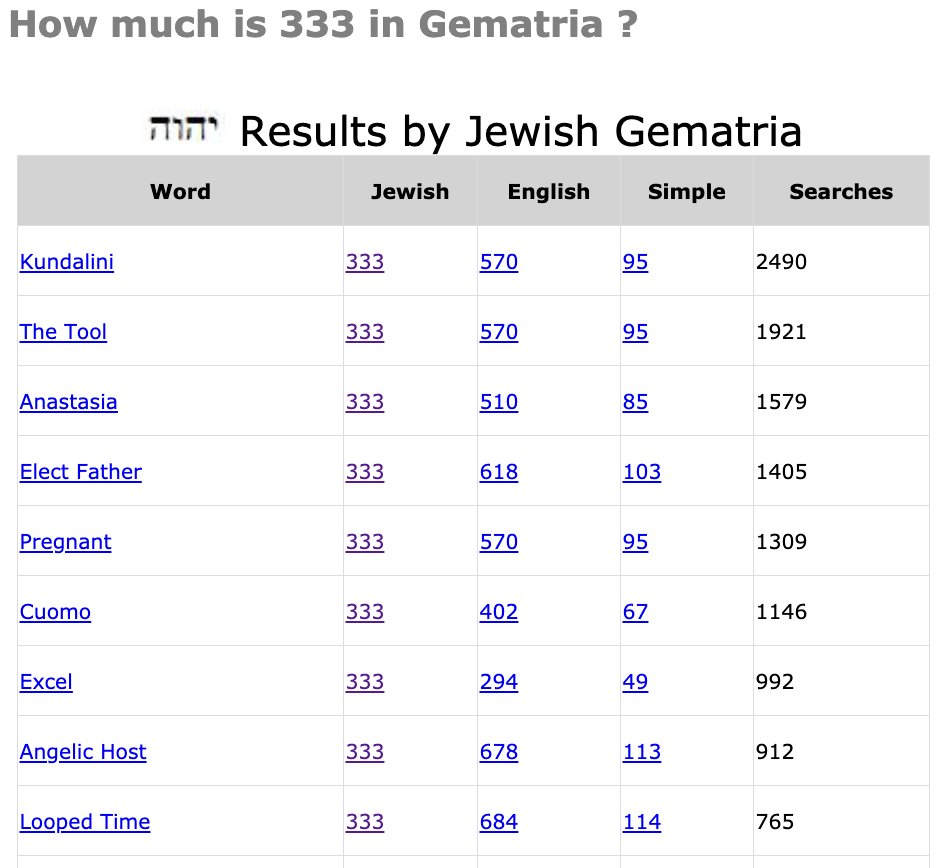Click searches count 1921 for The Tool
The width and height of the screenshot is (950, 868).
click(x=782, y=332)
